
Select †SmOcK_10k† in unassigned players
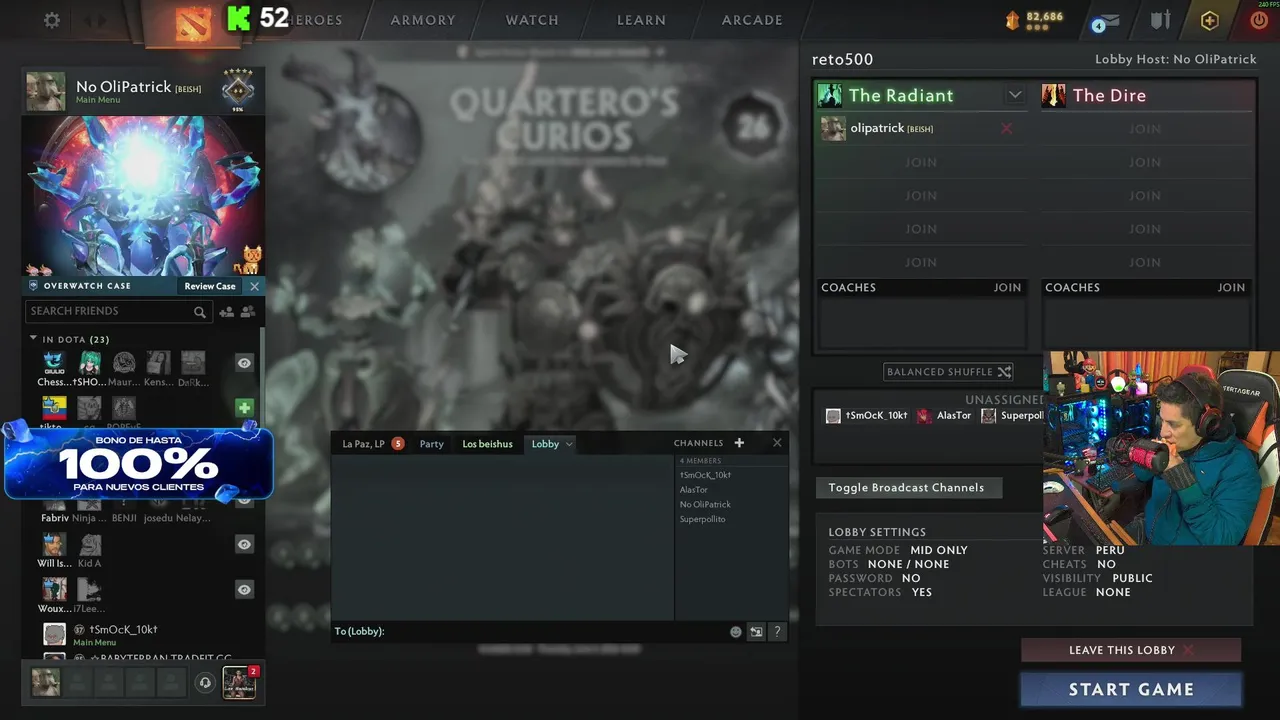tap(868, 416)
